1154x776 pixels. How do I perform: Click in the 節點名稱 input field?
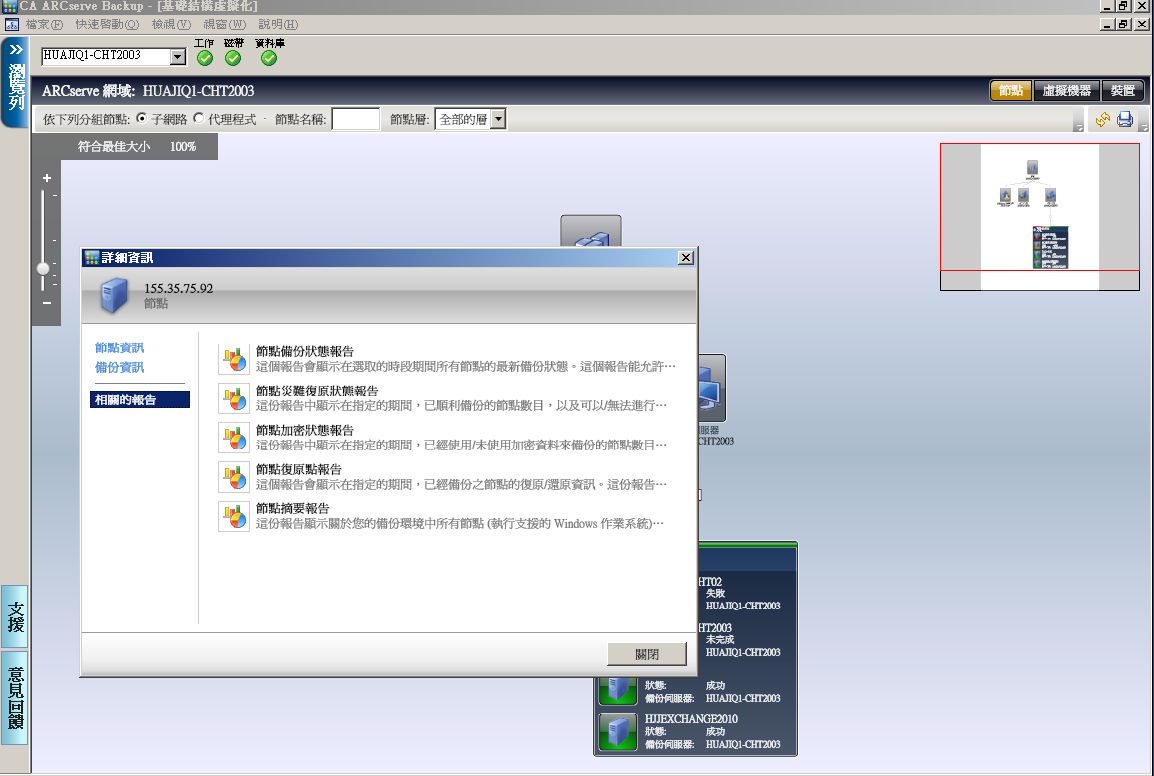tap(355, 119)
